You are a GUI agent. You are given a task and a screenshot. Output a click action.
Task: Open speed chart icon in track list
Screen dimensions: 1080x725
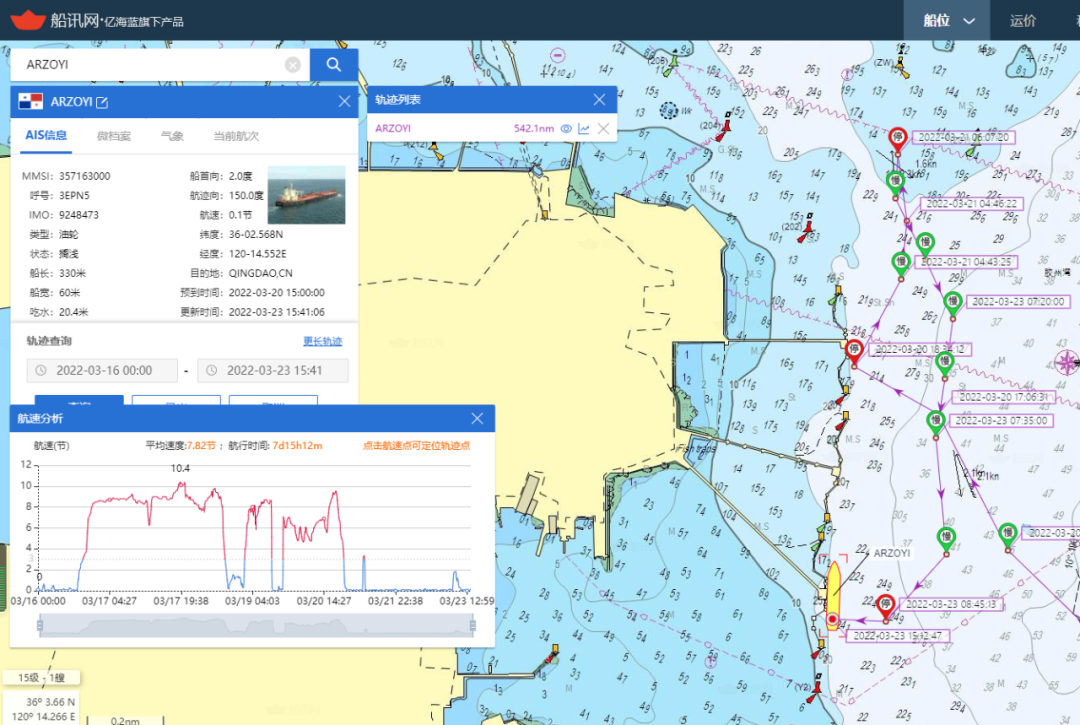pos(584,129)
